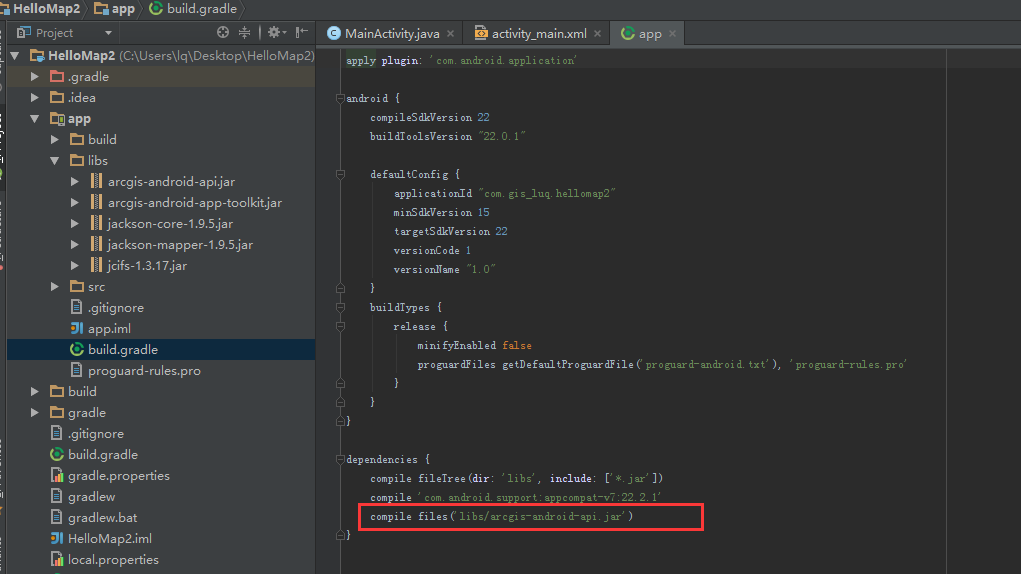Viewport: 1021px width, 574px height.
Task: Close the activity_main.xml tab
Action: pos(597,34)
